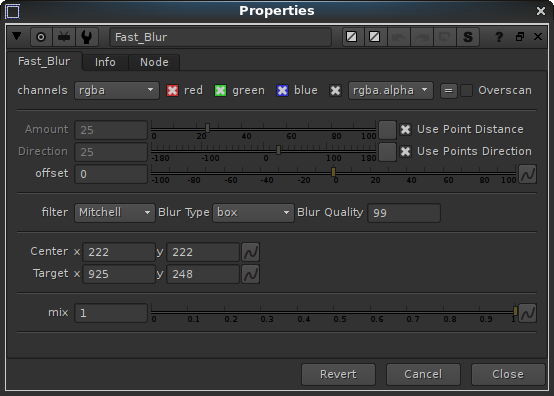Viewport: 554px width, 396px height.
Task: Click the Blur Quality field showing 99
Action: (x=404, y=213)
